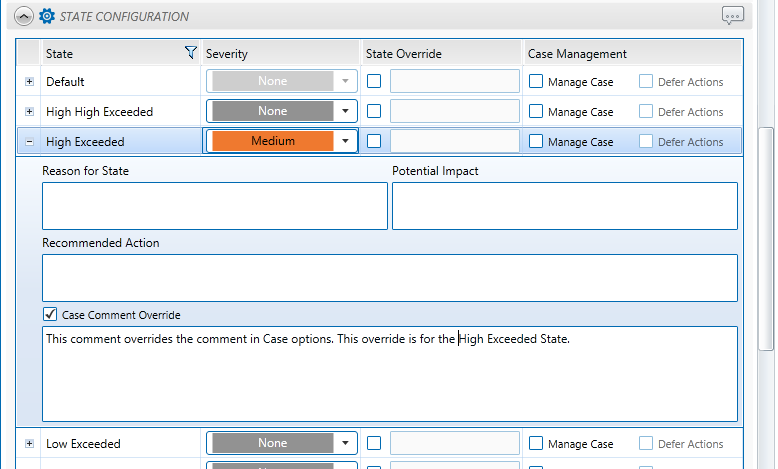Expand the Default state row
778x469 pixels.
coord(29,81)
